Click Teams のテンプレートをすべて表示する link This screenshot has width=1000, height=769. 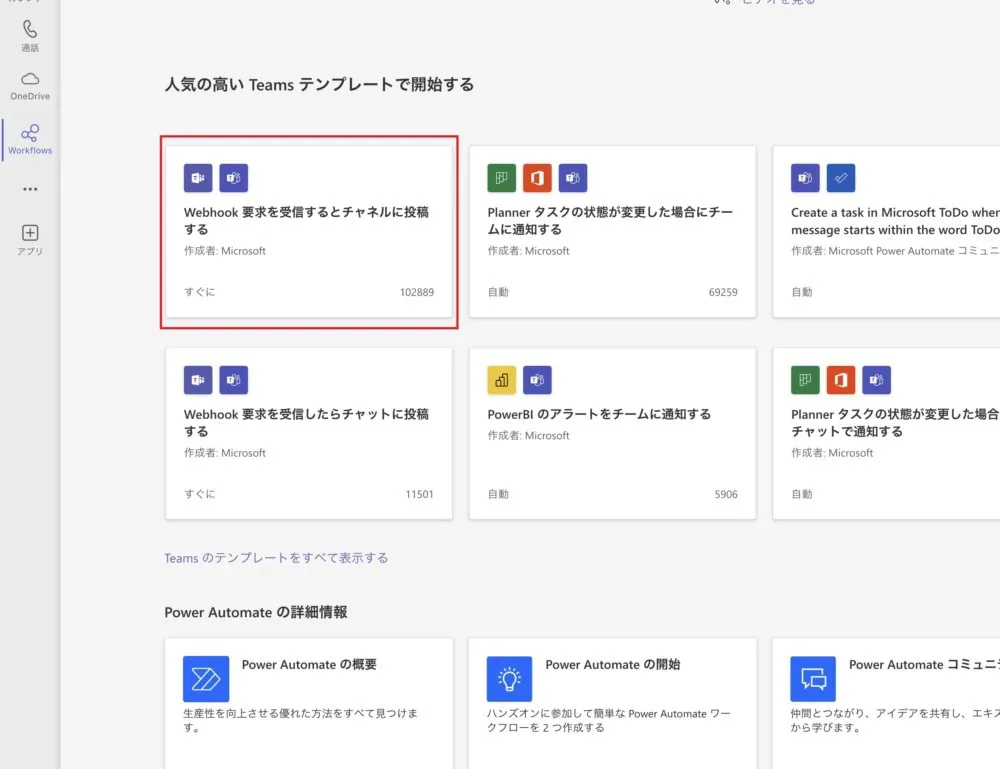click(x=276, y=558)
